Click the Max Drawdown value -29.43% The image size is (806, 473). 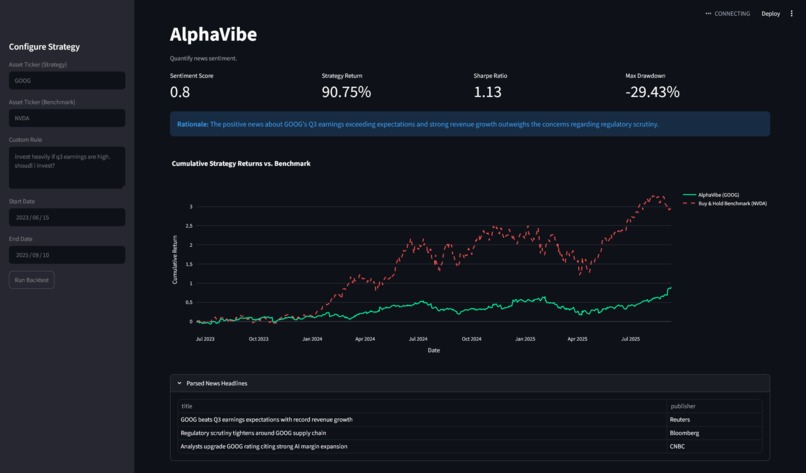click(x=652, y=92)
